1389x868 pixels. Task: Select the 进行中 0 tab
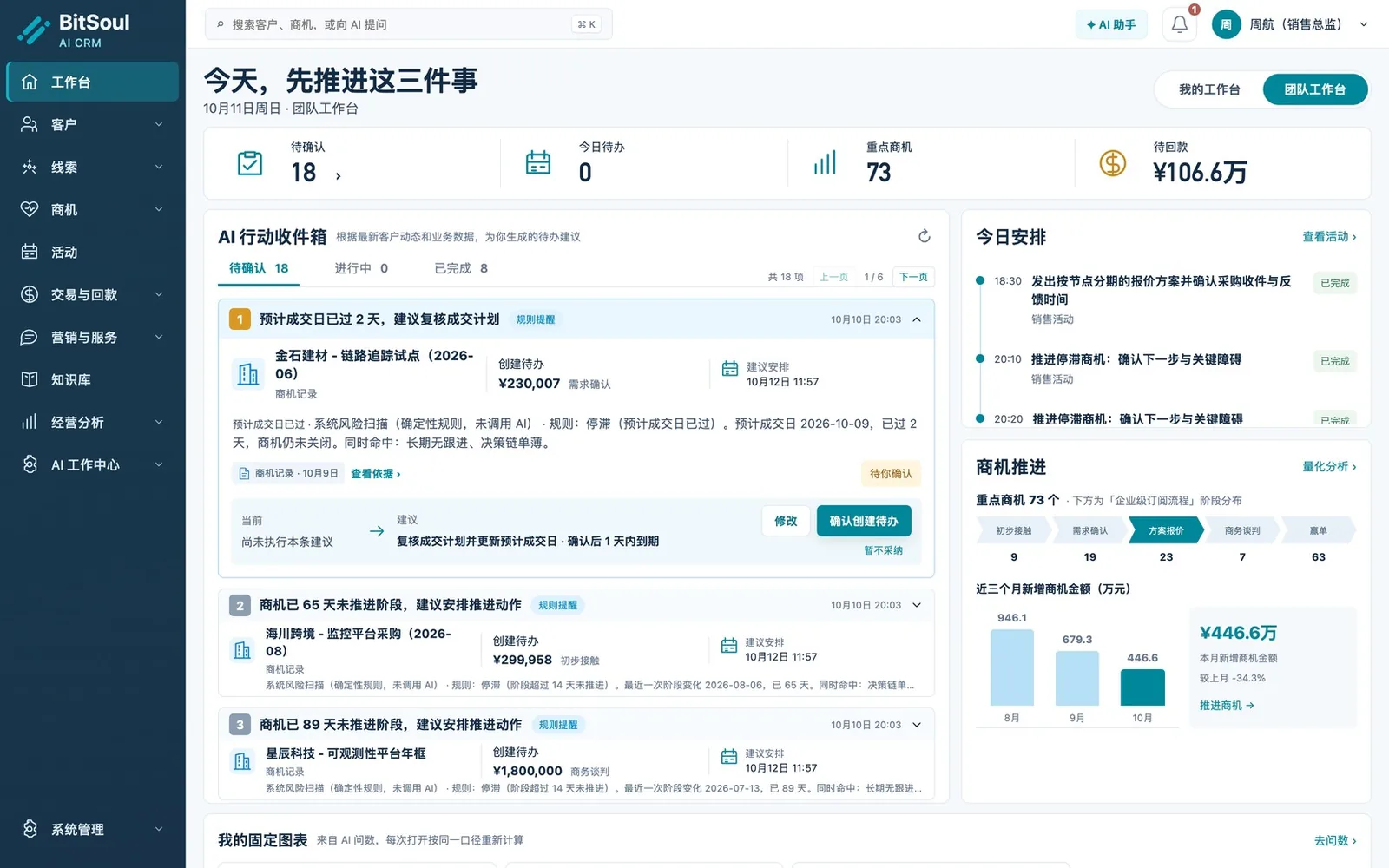coord(361,268)
